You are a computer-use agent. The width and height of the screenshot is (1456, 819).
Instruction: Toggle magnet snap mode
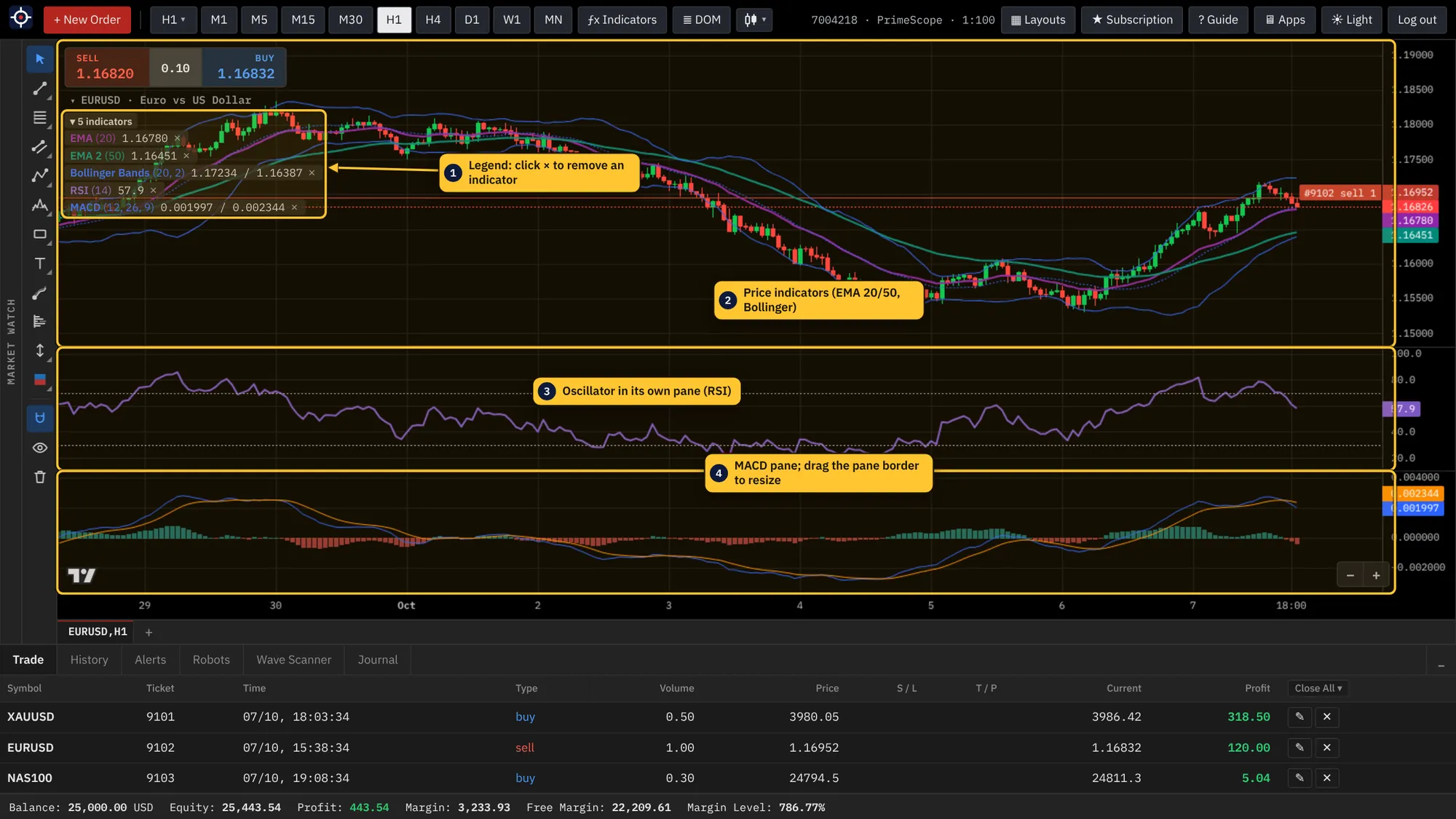click(40, 418)
